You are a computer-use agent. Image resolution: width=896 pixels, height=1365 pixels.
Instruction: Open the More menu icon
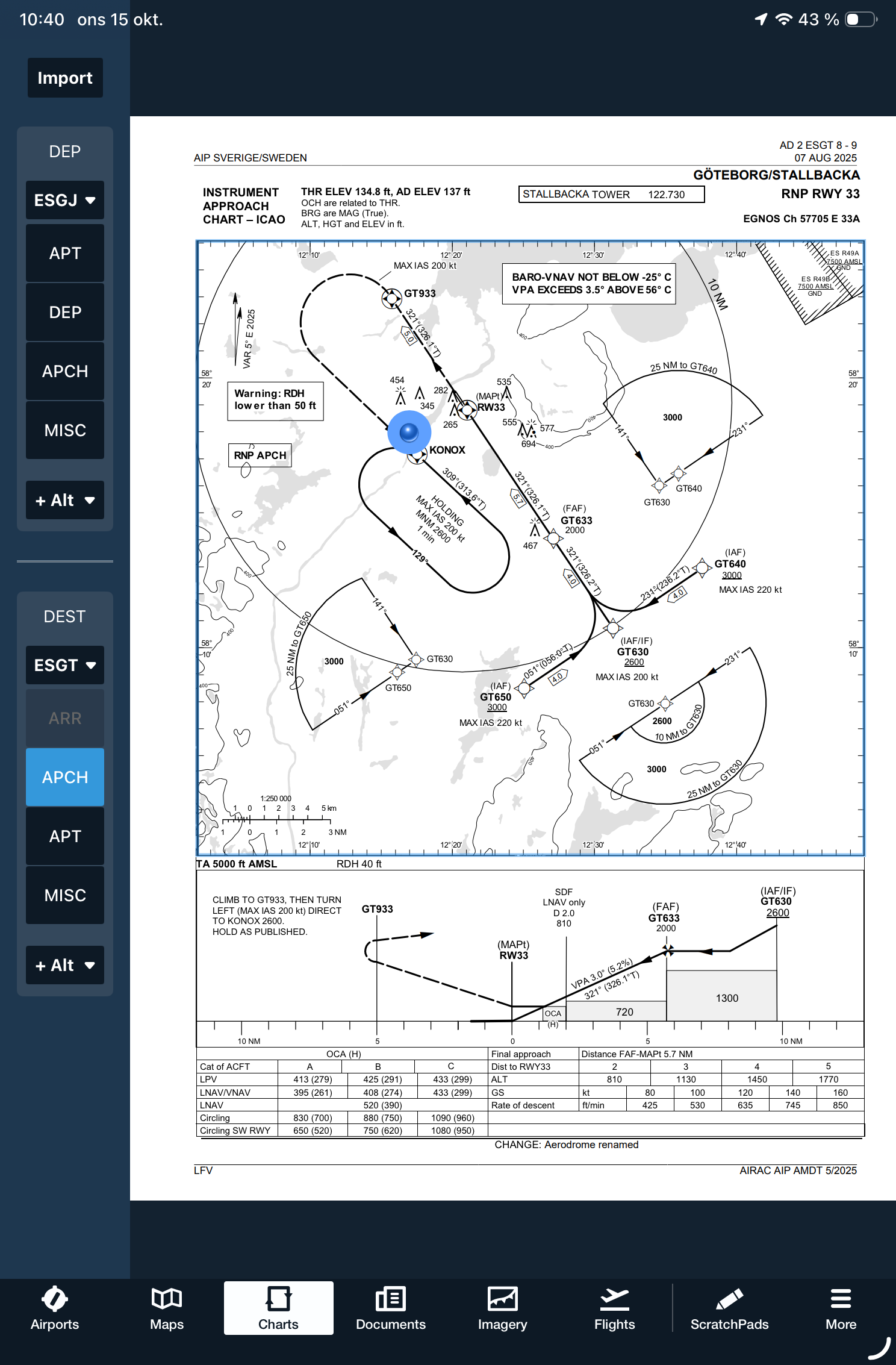[841, 1308]
